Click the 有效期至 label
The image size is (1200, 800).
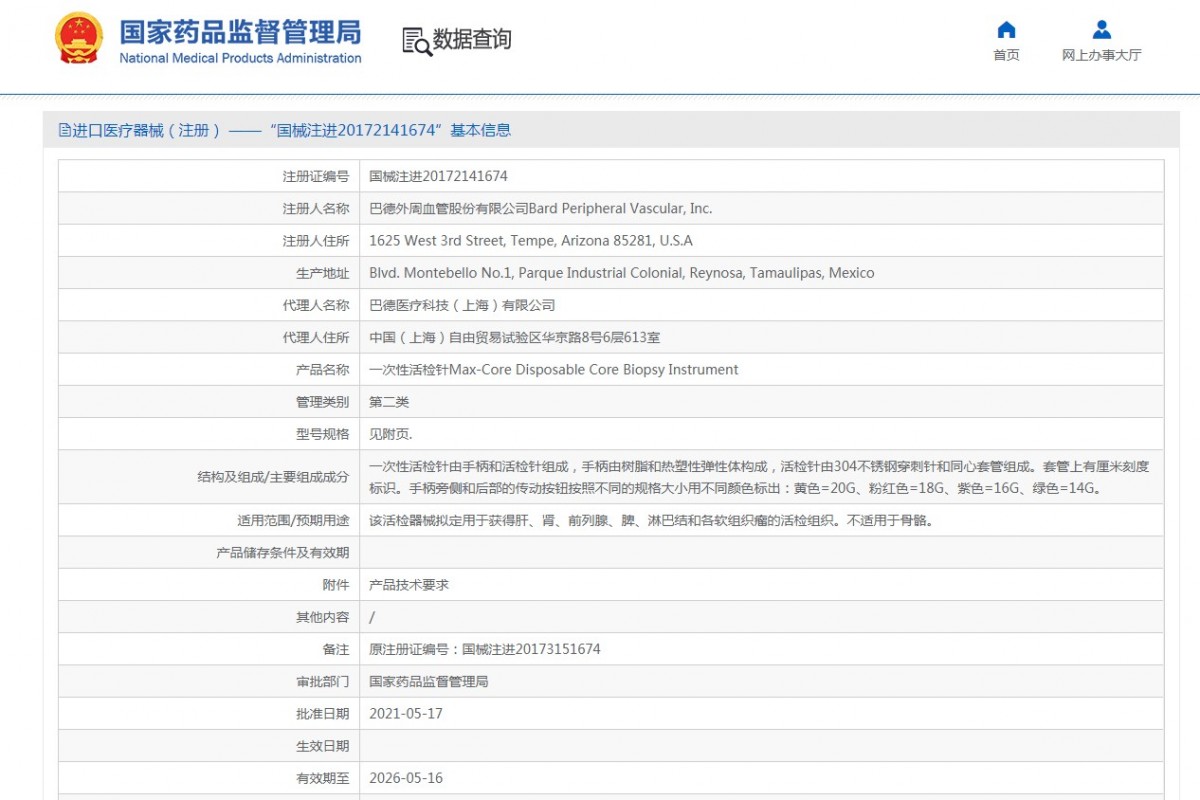(323, 778)
